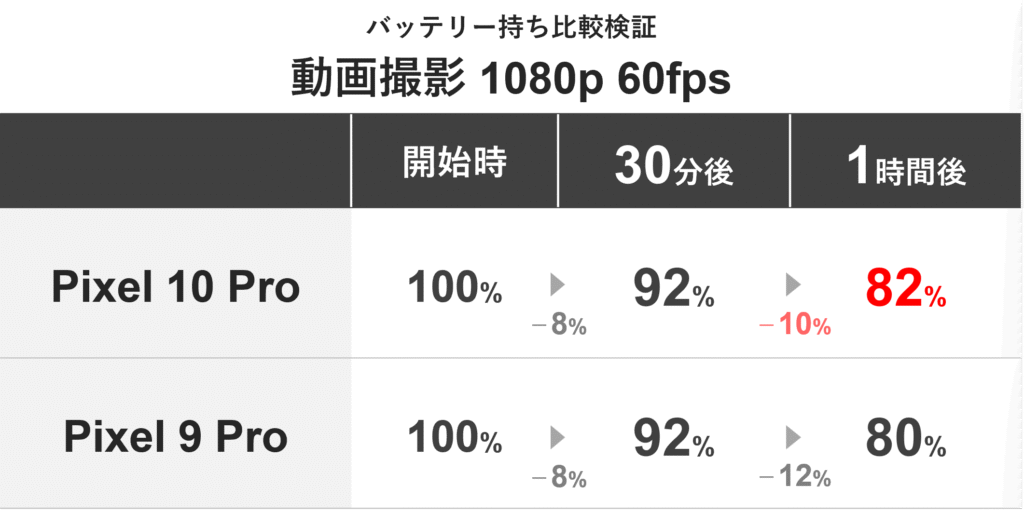The height and width of the screenshot is (513, 1024).
Task: Click Pixel 10 Pro's 92% value
Action: 673,289
